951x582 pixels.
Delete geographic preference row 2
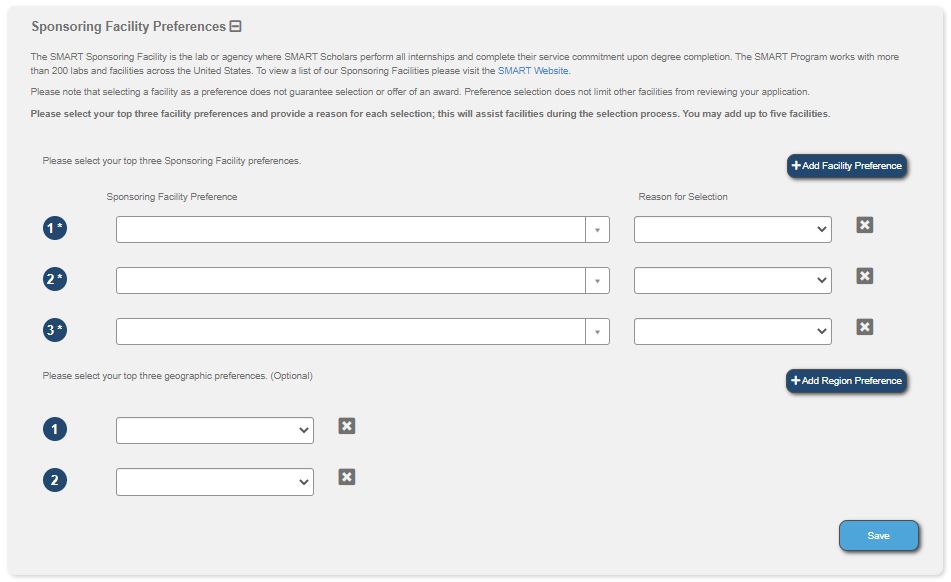coord(347,478)
